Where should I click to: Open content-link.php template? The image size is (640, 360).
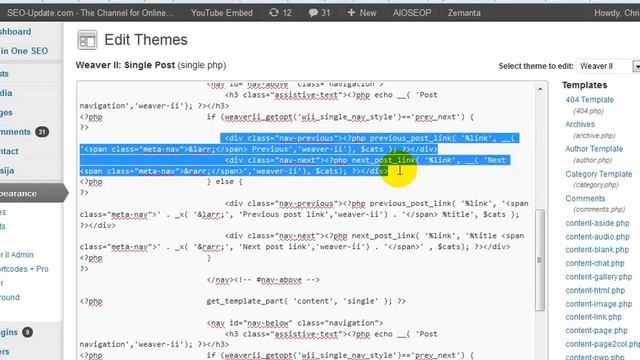click(x=593, y=317)
